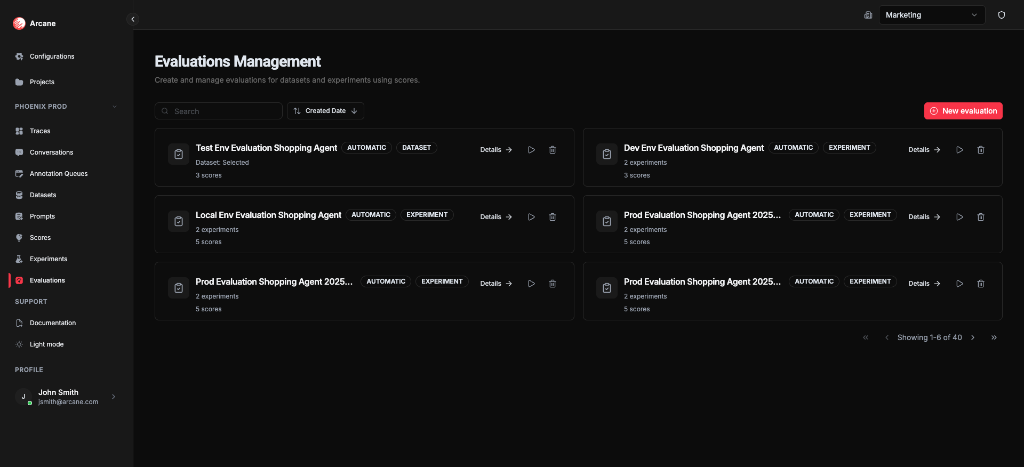This screenshot has height=467, width=1024.
Task: Expand the John Smith profile menu
Action: [x=113, y=397]
